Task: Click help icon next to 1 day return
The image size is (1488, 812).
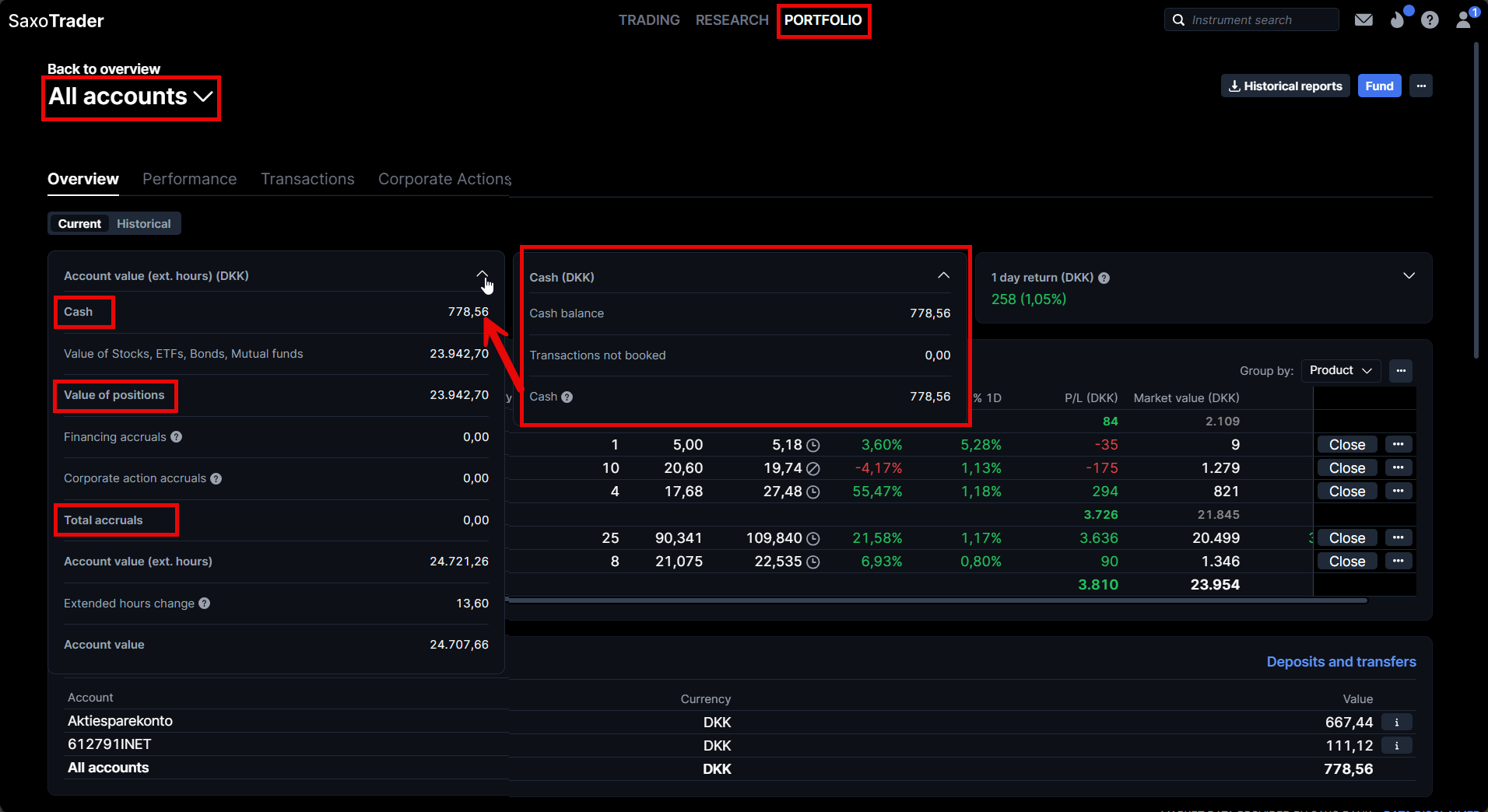Action: [1104, 278]
